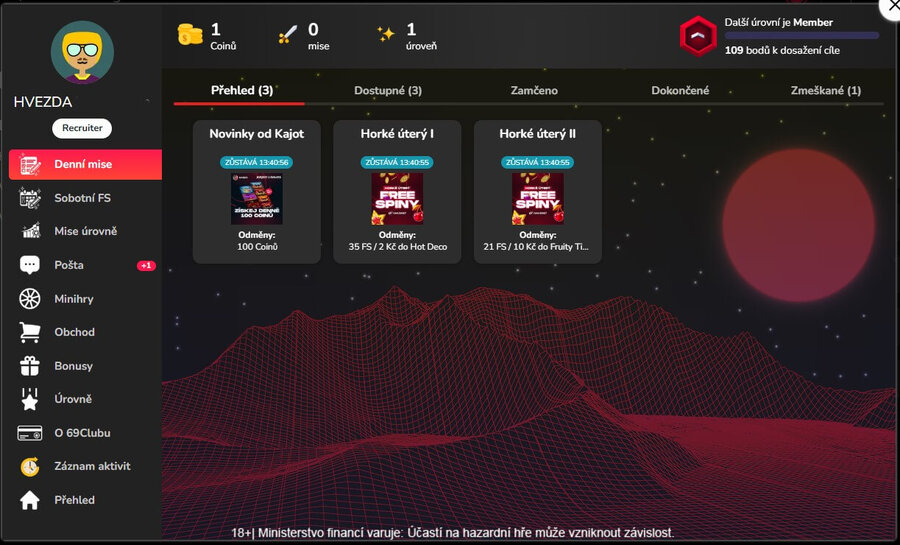Switch to the Dostupné (3) tab
Image resolution: width=900 pixels, height=545 pixels.
click(x=388, y=91)
